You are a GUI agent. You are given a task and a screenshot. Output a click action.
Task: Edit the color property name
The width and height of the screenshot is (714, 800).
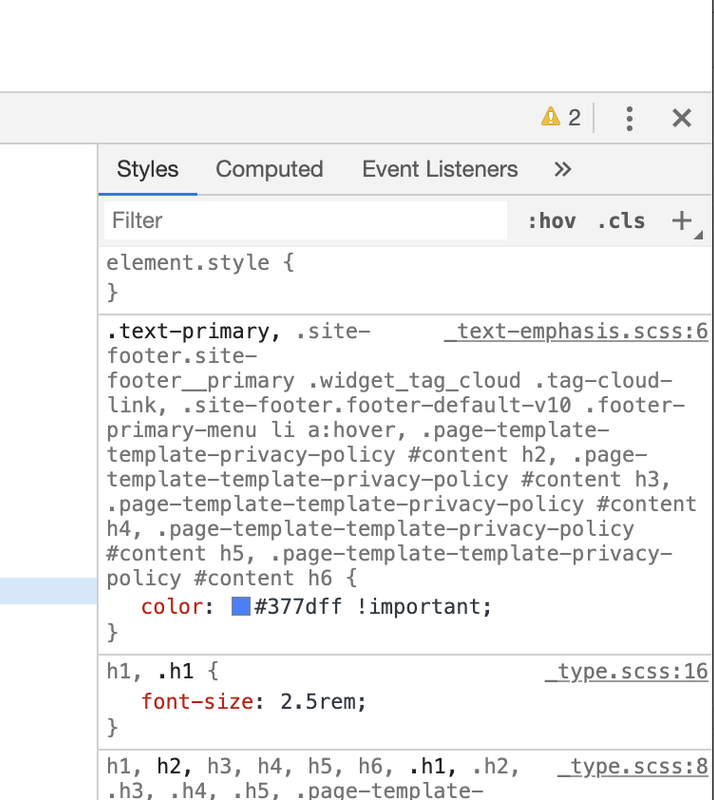click(171, 607)
